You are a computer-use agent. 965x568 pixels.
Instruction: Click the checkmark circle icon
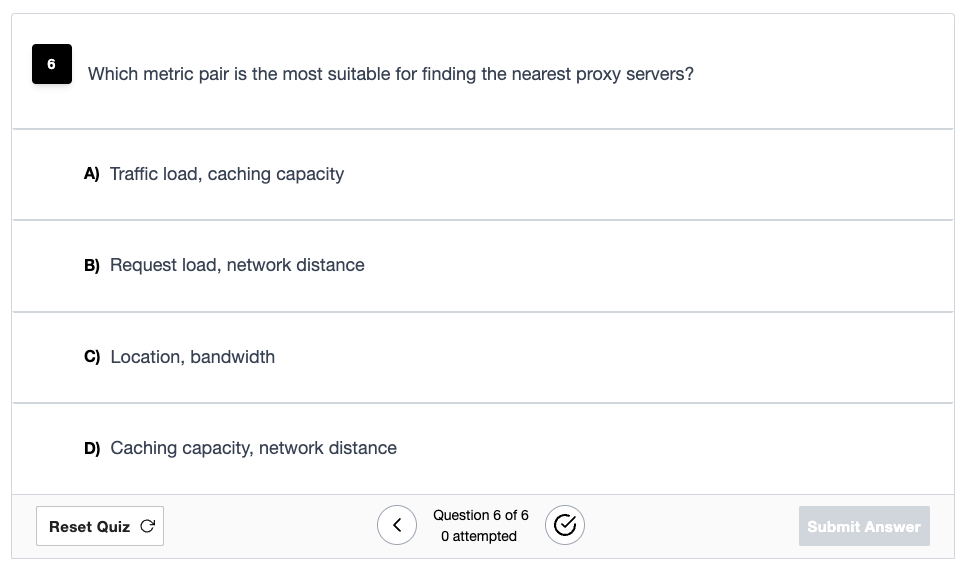point(564,526)
